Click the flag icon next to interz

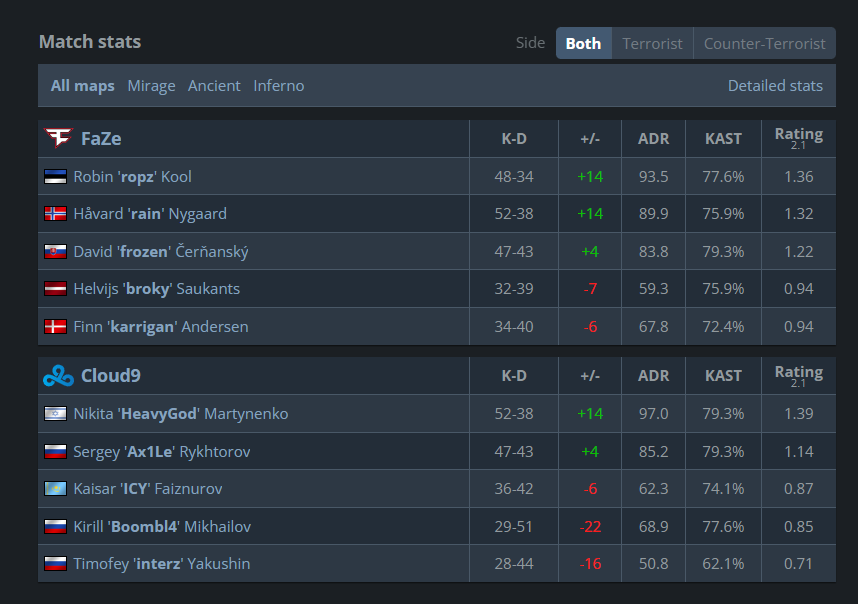coord(55,563)
